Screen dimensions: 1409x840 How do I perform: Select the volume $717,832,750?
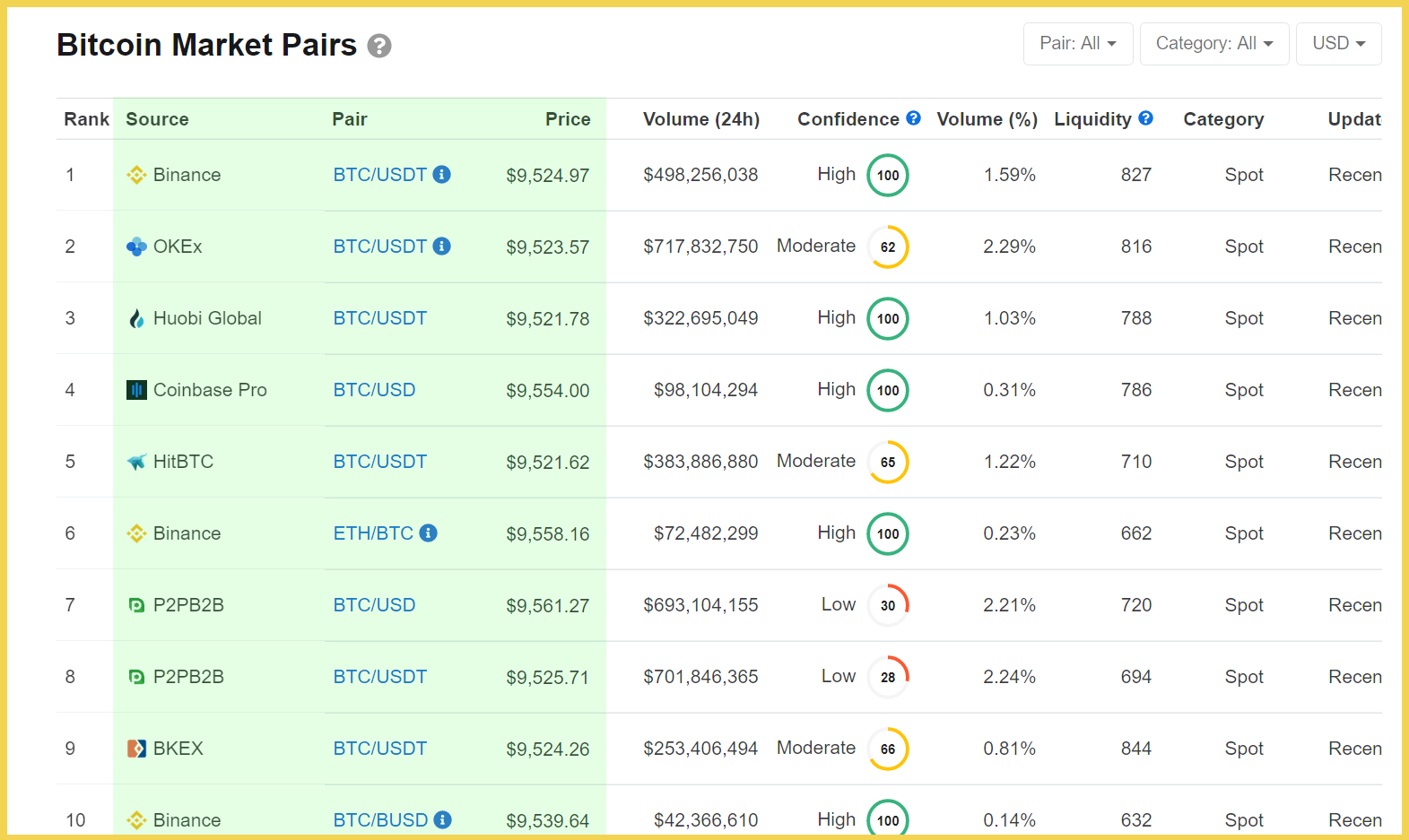click(700, 247)
